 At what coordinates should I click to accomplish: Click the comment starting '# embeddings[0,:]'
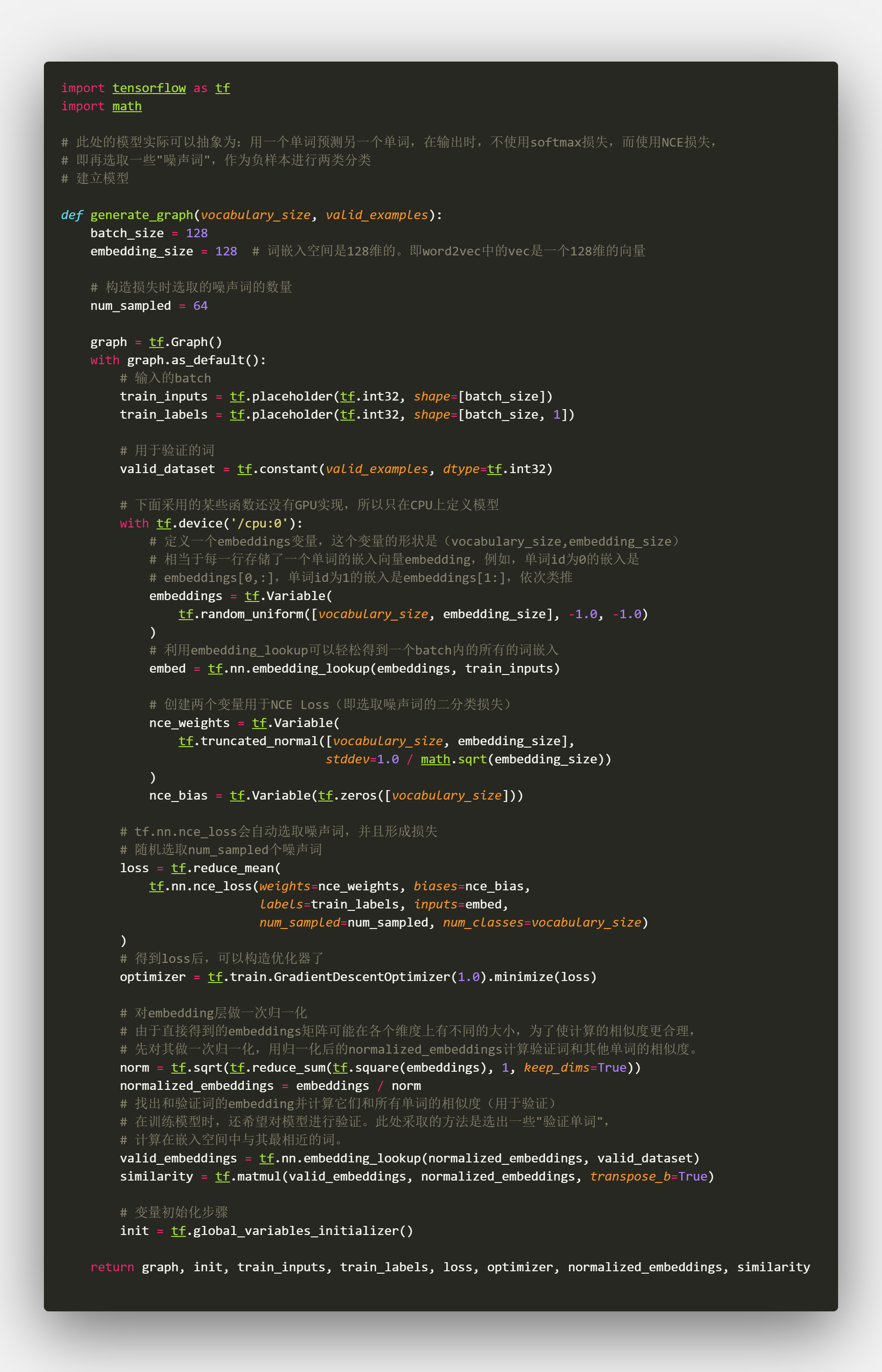tap(361, 578)
